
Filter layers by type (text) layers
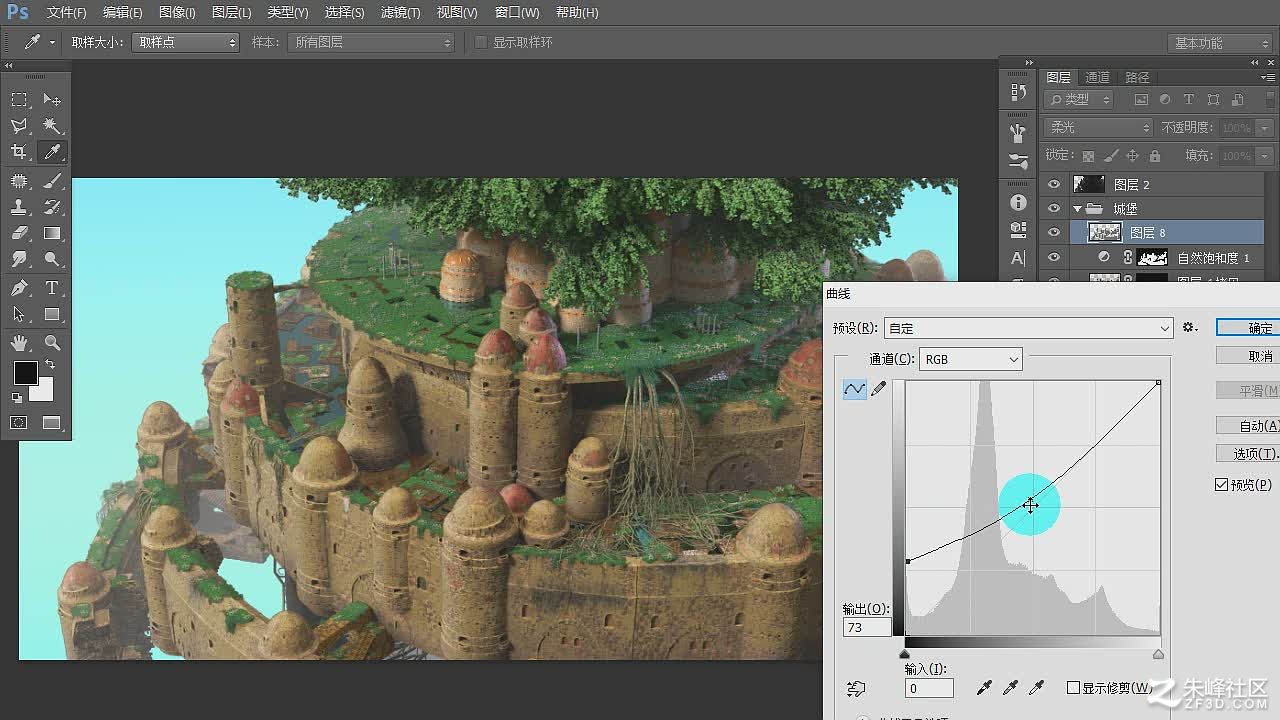[1189, 100]
